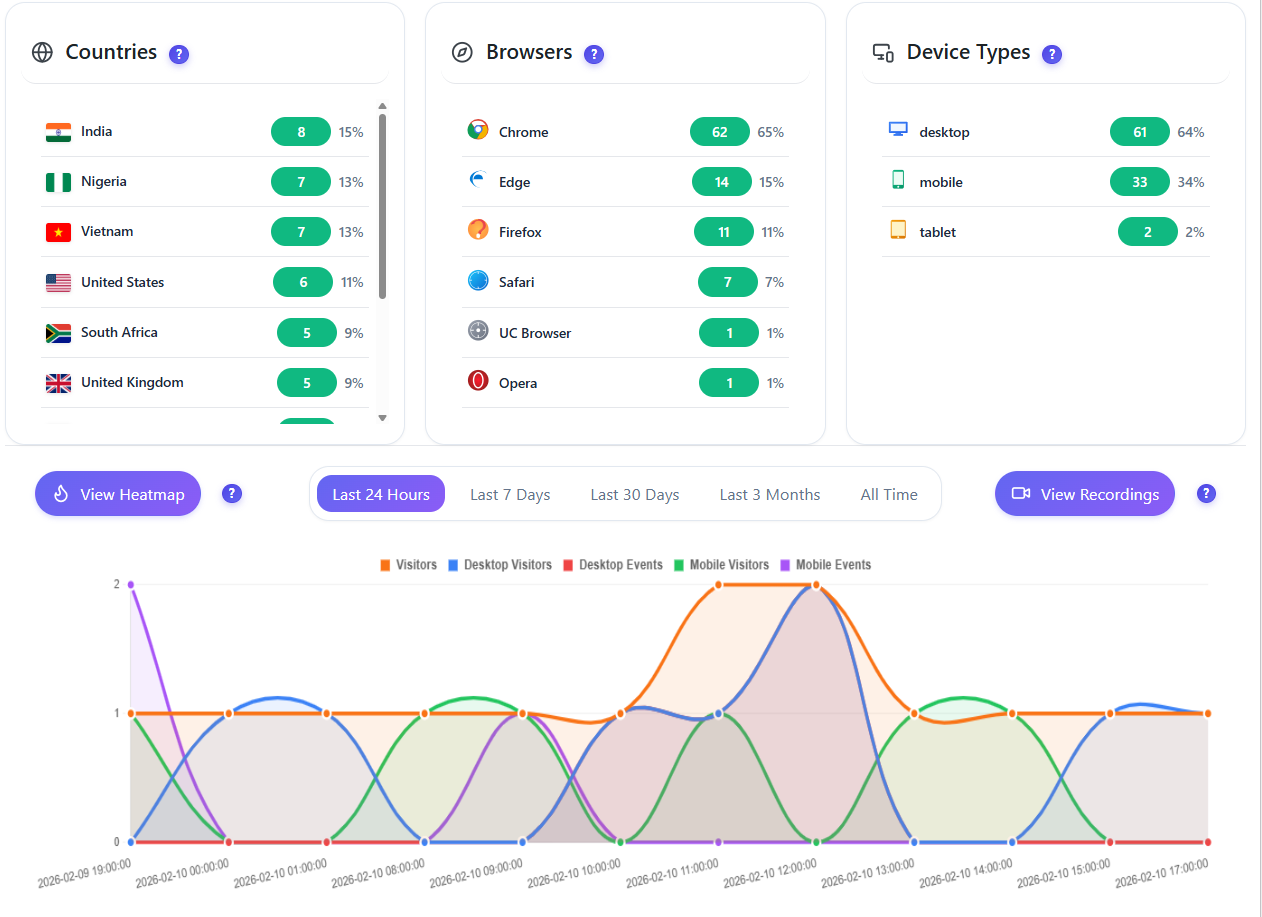
Task: Select the All Time time range
Action: click(889, 493)
